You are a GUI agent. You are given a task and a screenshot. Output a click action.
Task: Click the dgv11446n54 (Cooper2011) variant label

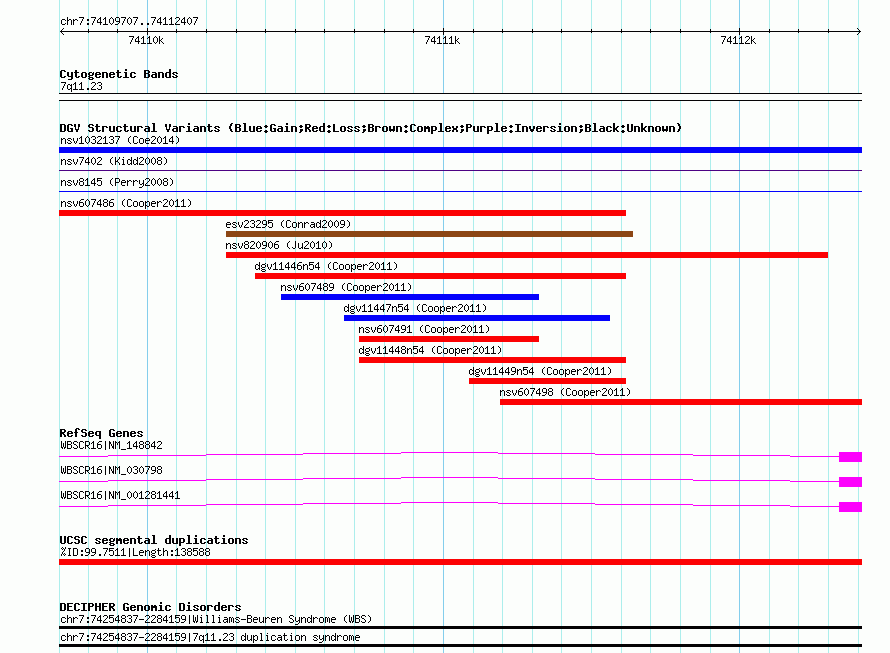coord(326,266)
